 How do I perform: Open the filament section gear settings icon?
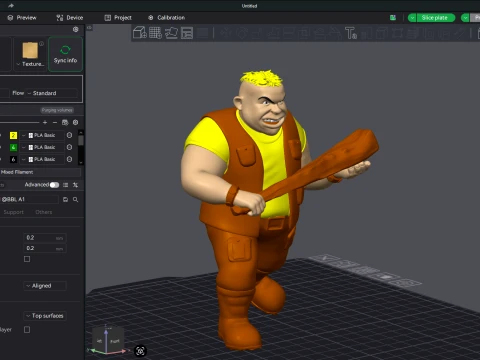(76, 122)
